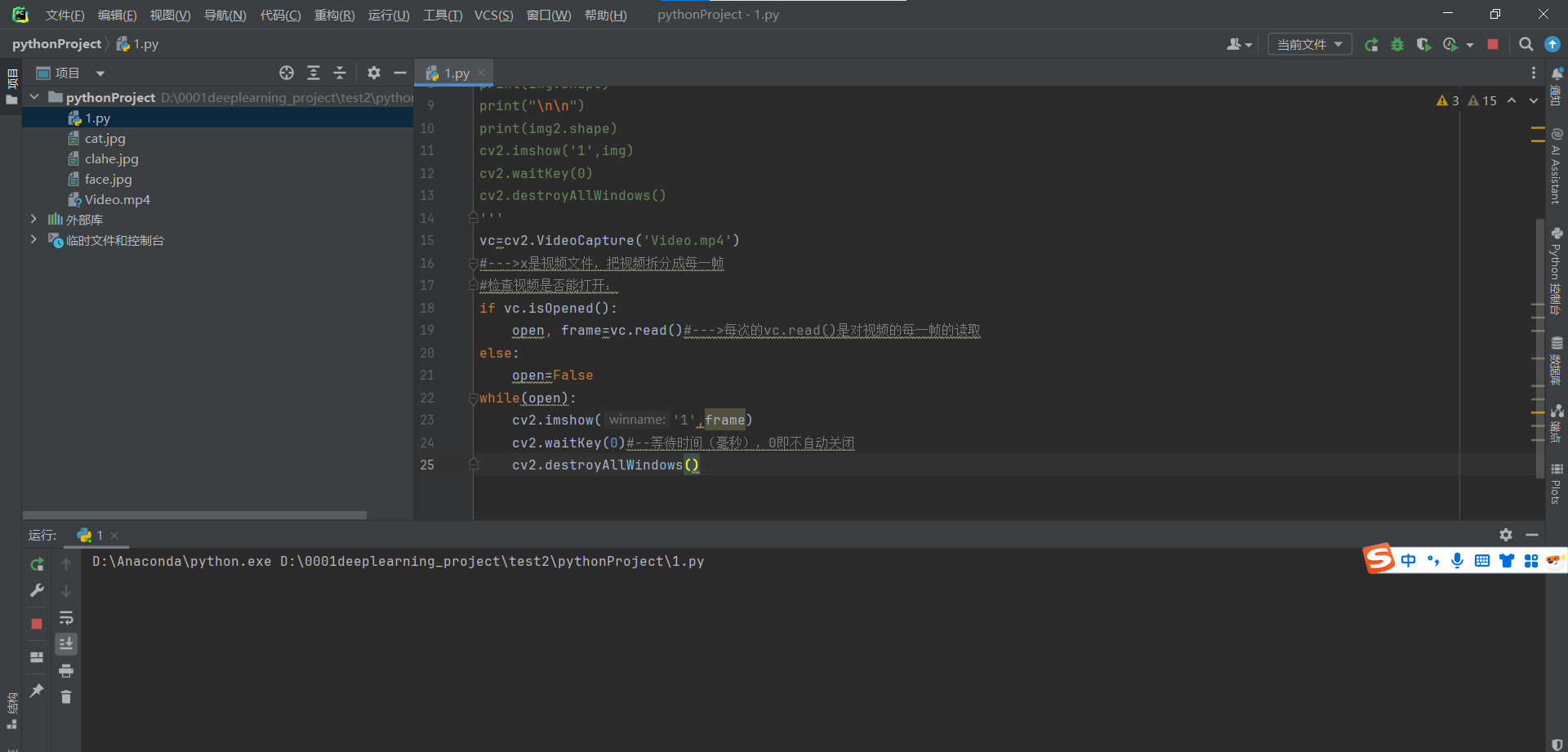This screenshot has height=752, width=1568.
Task: Run with coverage from top toolbar
Action: point(1423,45)
